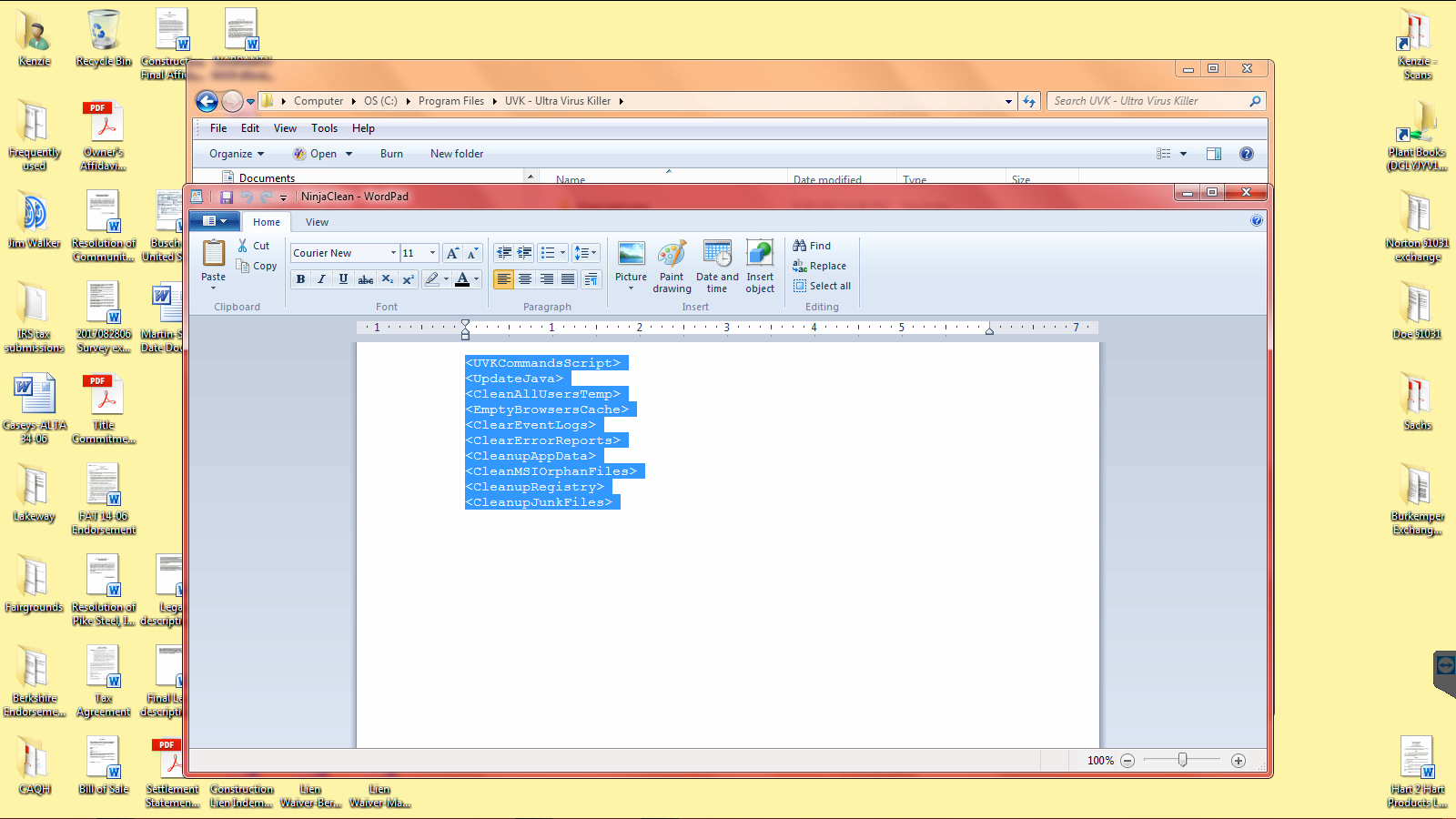Create New folder in Explorer
This screenshot has width=1456, height=819.
tap(457, 154)
